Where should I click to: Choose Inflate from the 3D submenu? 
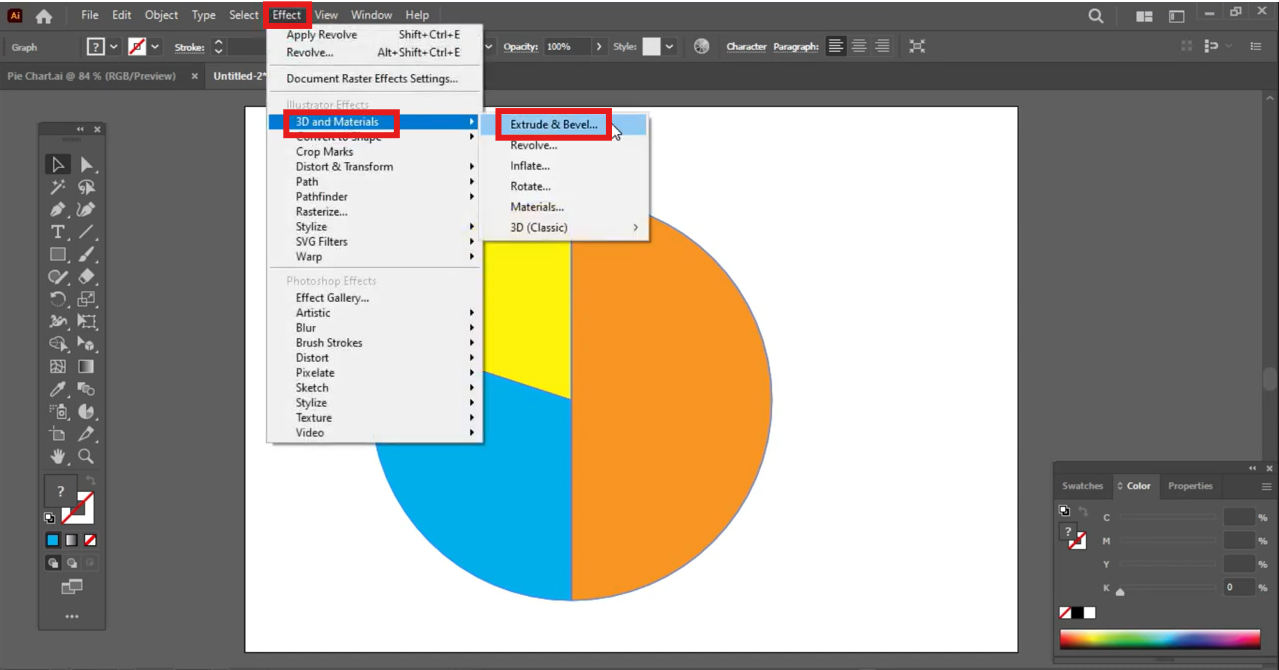pyautogui.click(x=530, y=166)
